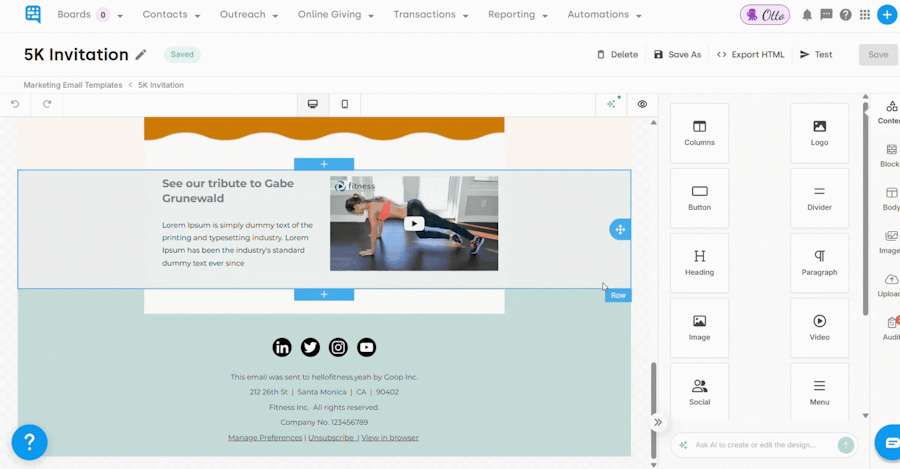Click the app logo in the top-left corner
Image resolution: width=900 pixels, height=469 pixels.
33,14
